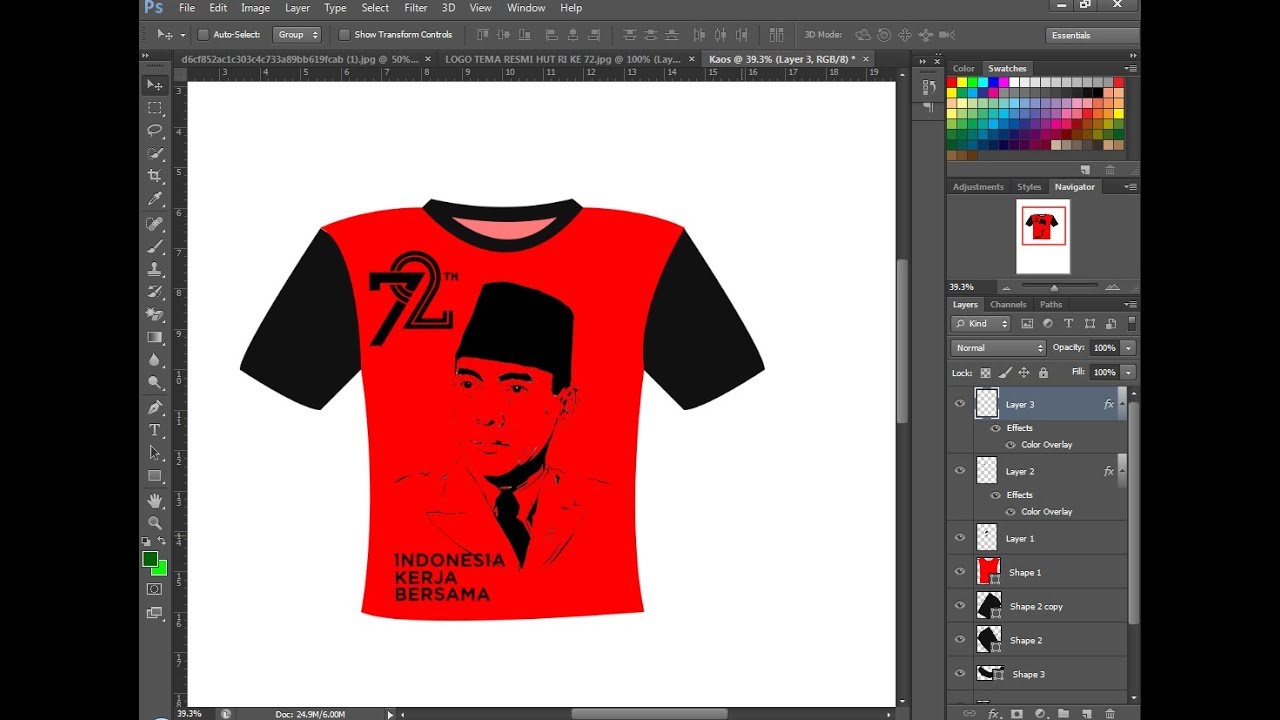This screenshot has width=1280, height=720.
Task: Open the Kind layer filter dropdown
Action: point(979,324)
